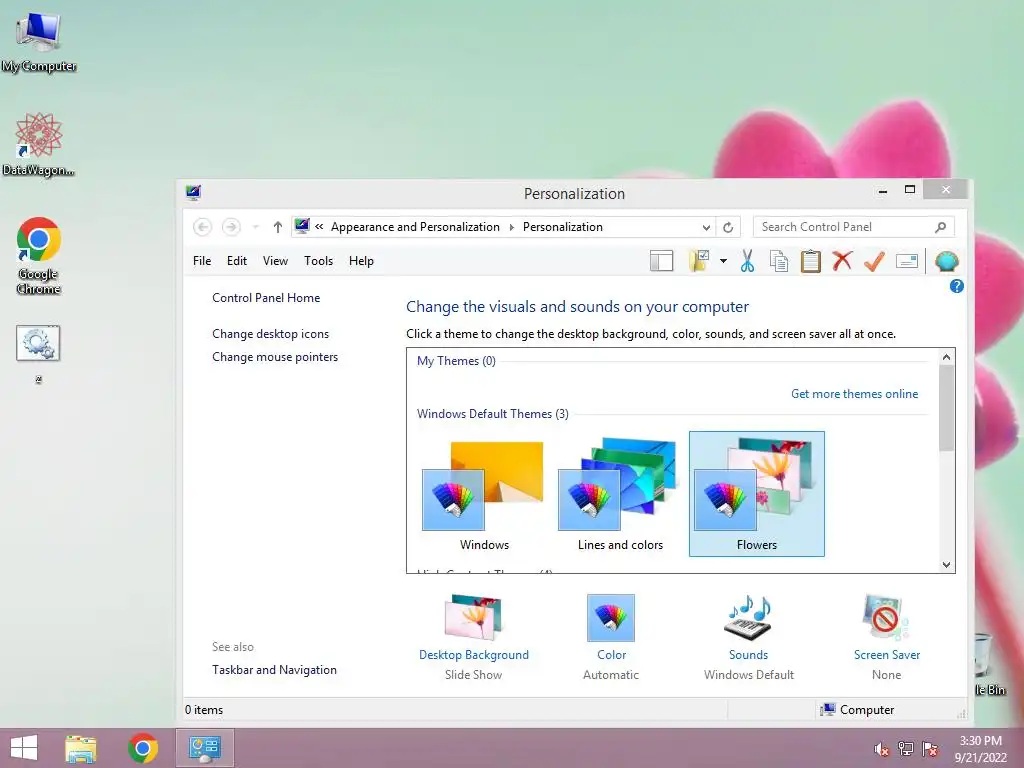Click the theme list scrollbar thumb
This screenshot has width=1024, height=768.
pyautogui.click(x=946, y=408)
